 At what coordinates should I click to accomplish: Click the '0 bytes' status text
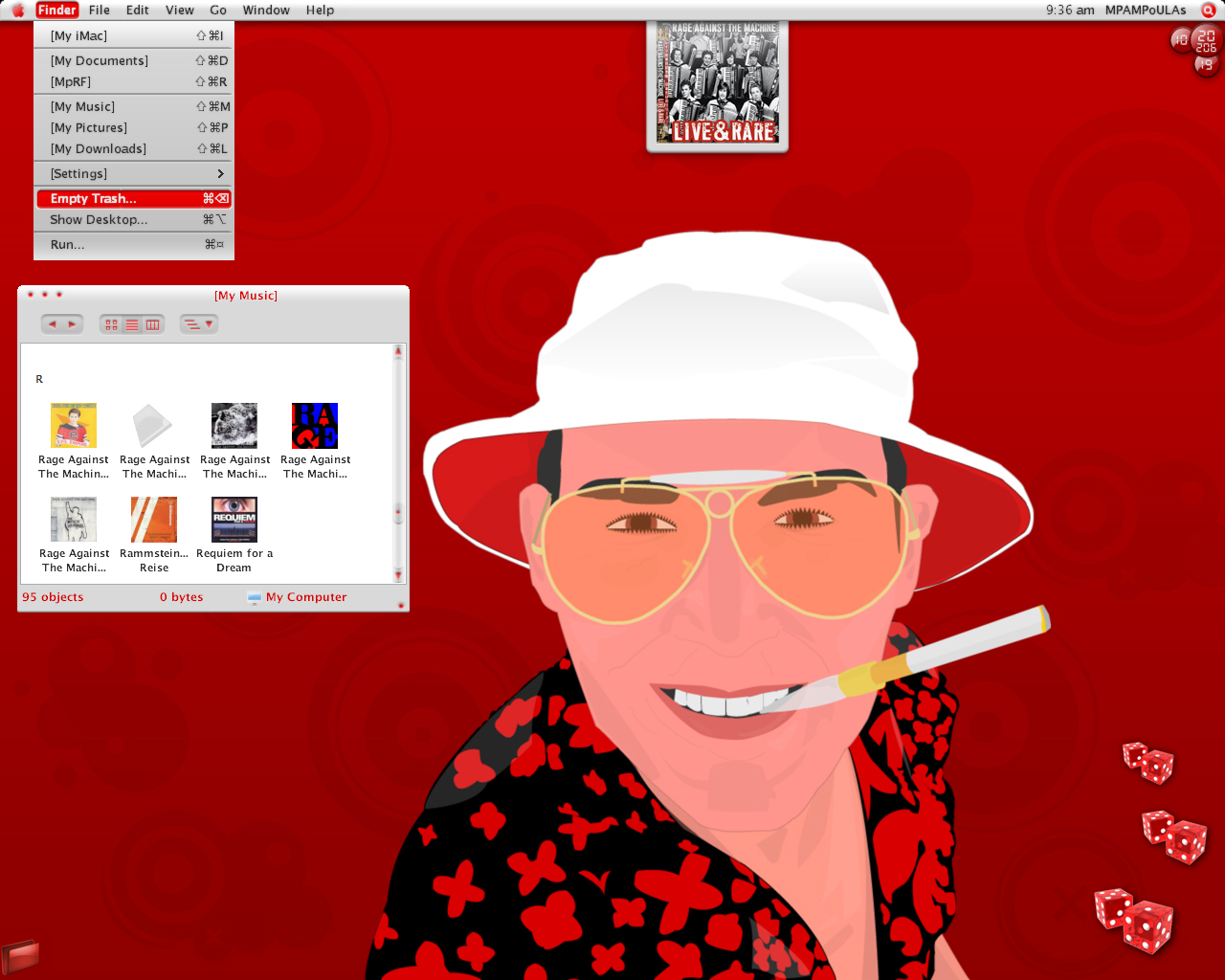point(181,597)
